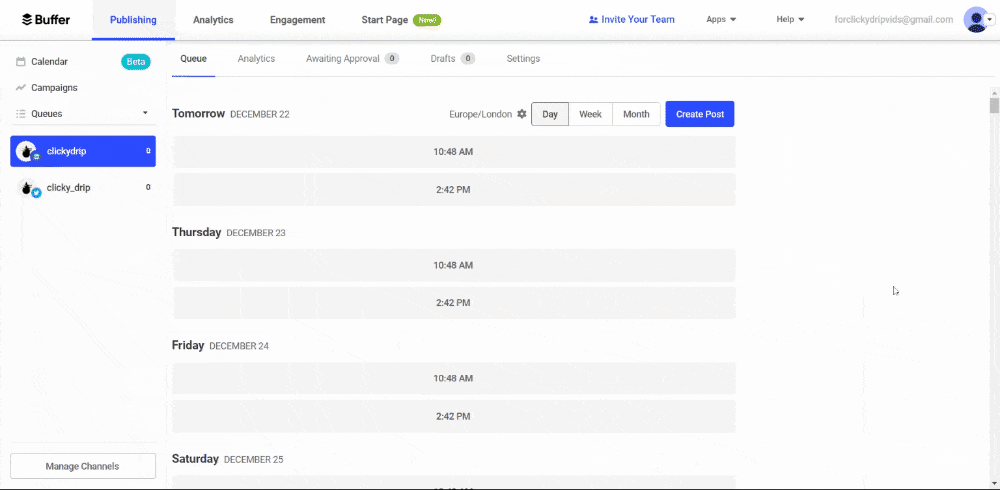The image size is (1000, 490).
Task: Open the Calendar sidebar link
Action: tap(50, 62)
